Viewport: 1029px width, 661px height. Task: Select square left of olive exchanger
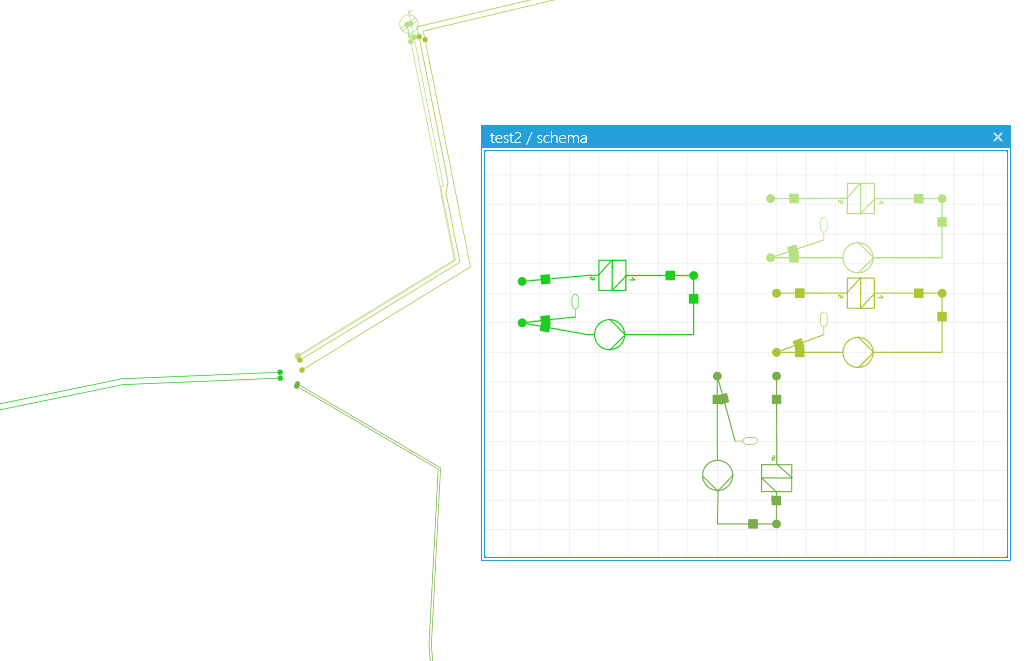pos(800,293)
